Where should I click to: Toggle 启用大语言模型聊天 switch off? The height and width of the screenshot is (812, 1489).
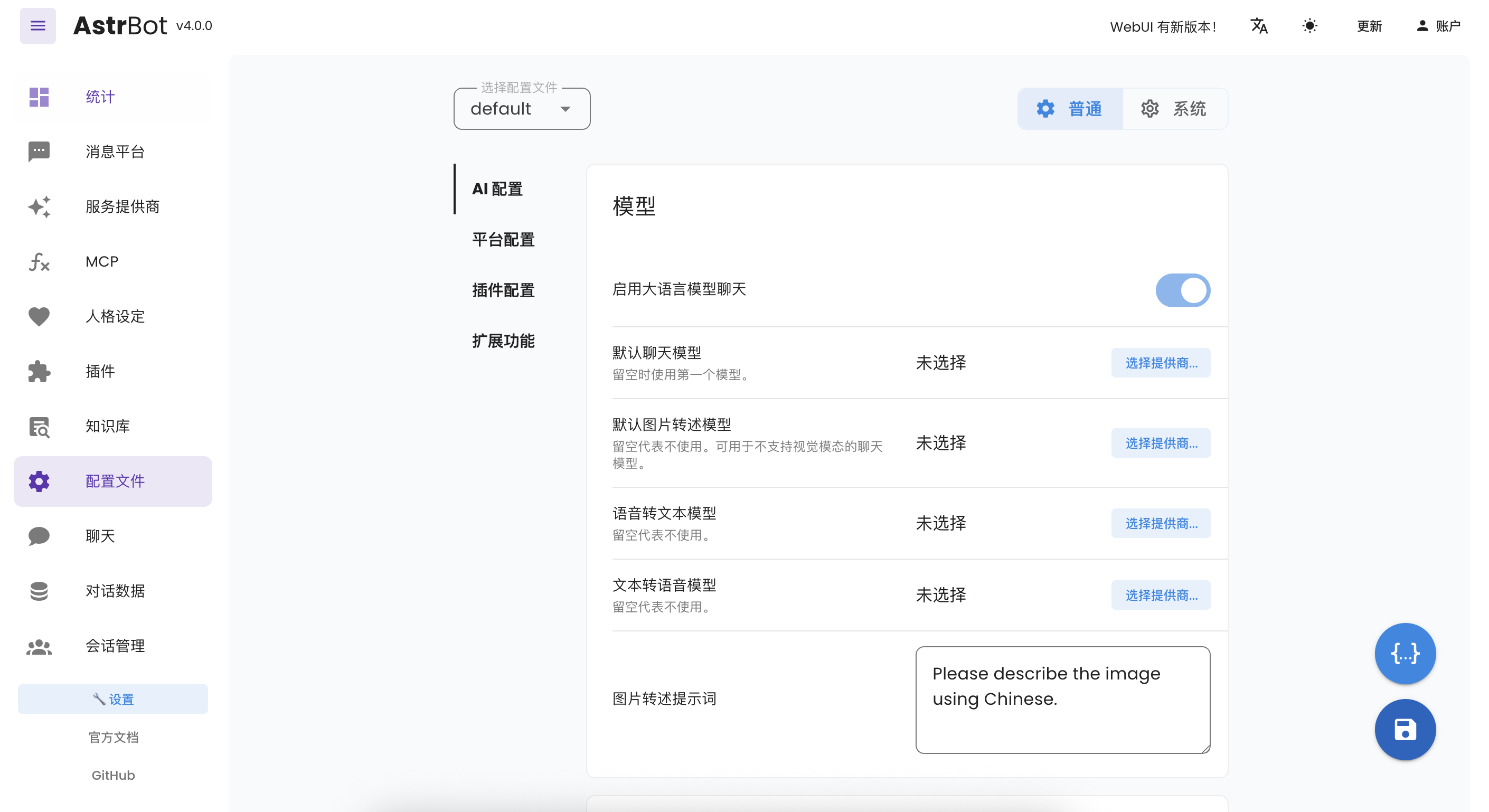click(1183, 290)
